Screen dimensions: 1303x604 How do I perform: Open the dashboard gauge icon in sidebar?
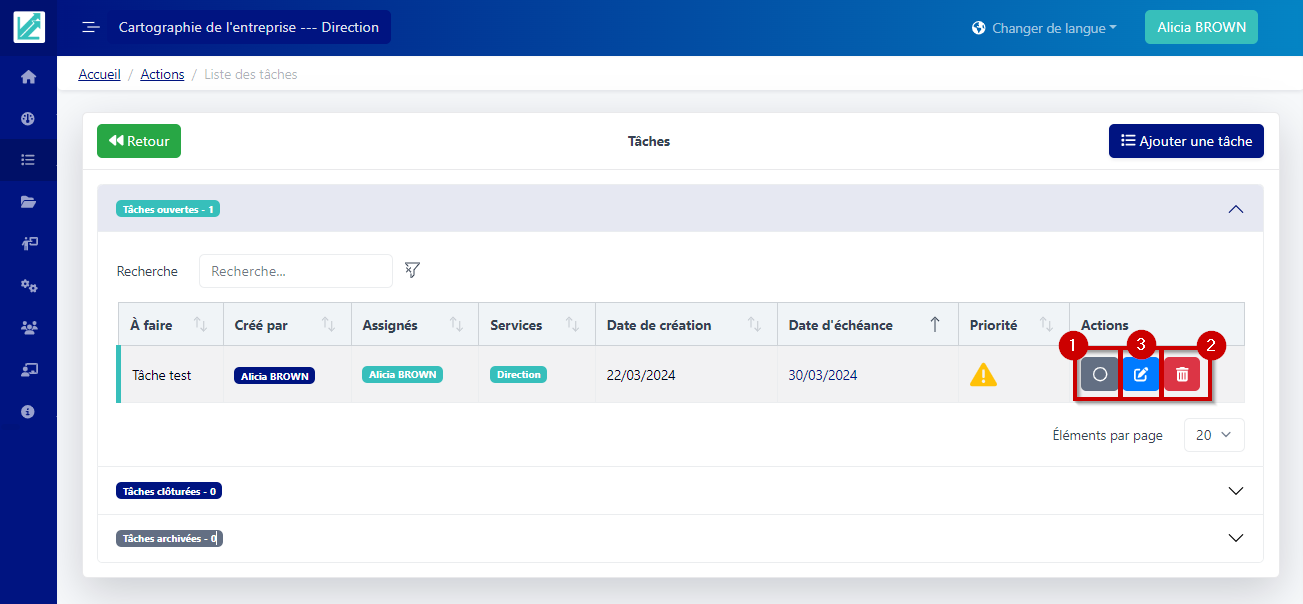point(28,118)
